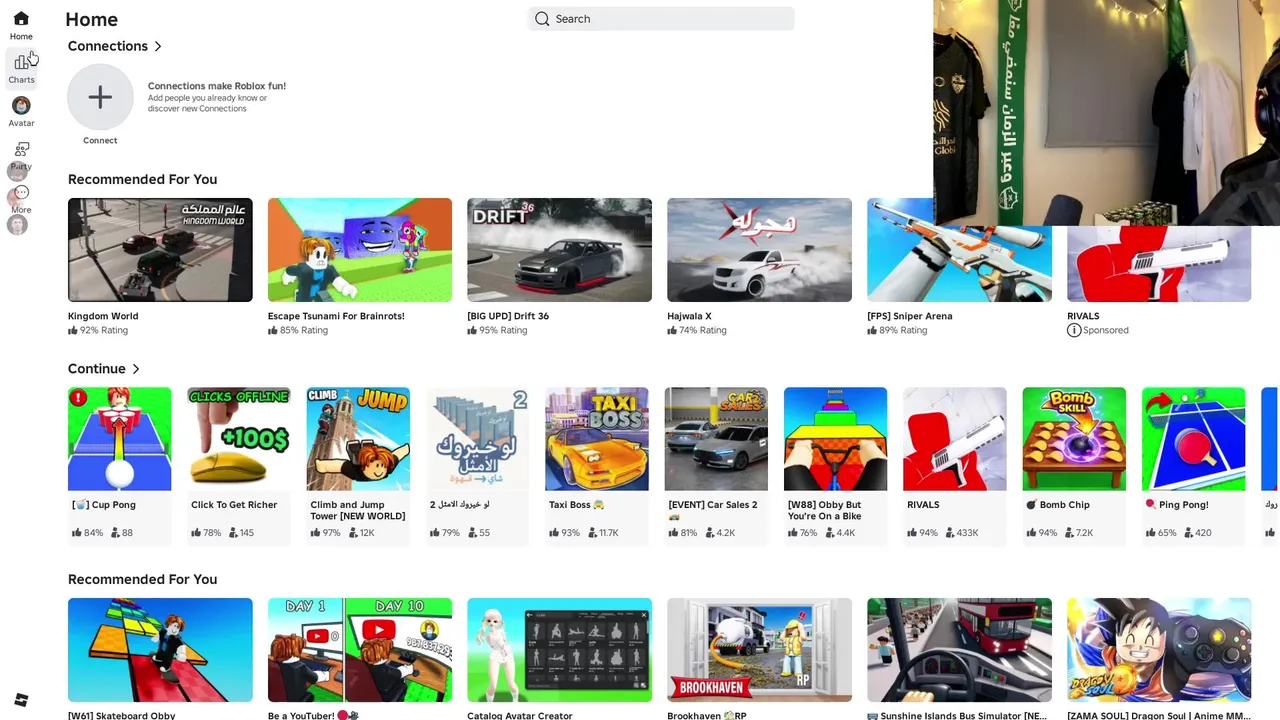Open Taxi Boss game thumbnail
This screenshot has width=1280, height=720.
point(597,439)
